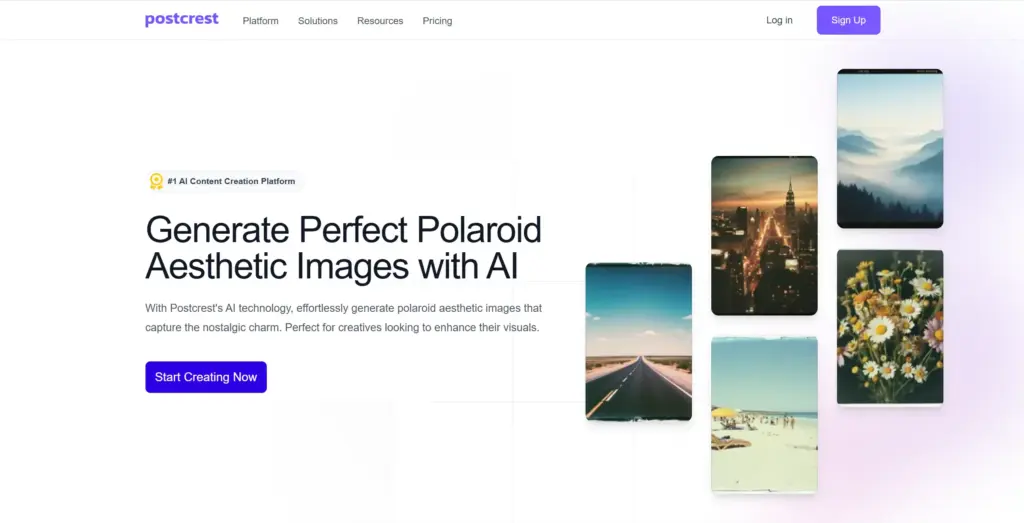Click the Log in link
The width and height of the screenshot is (1024, 523).
(x=779, y=20)
